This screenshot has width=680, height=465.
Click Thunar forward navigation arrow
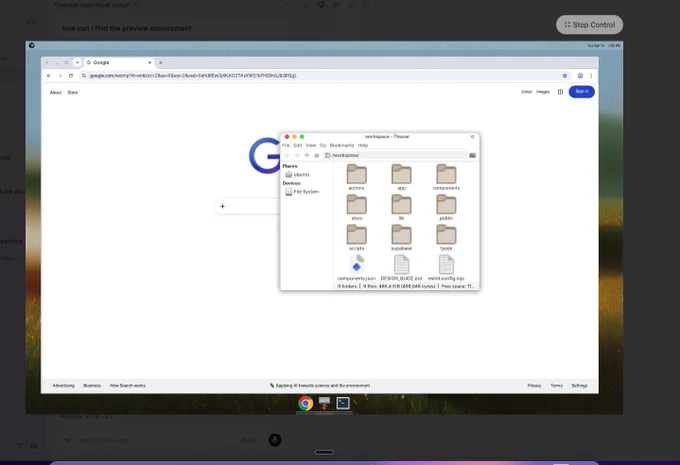[x=297, y=155]
